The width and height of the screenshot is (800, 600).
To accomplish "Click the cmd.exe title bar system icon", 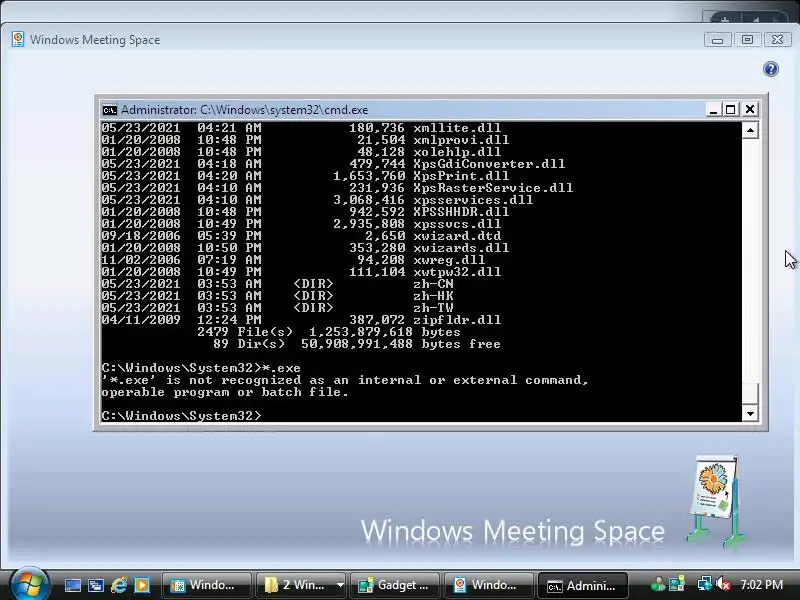I will 109,110.
